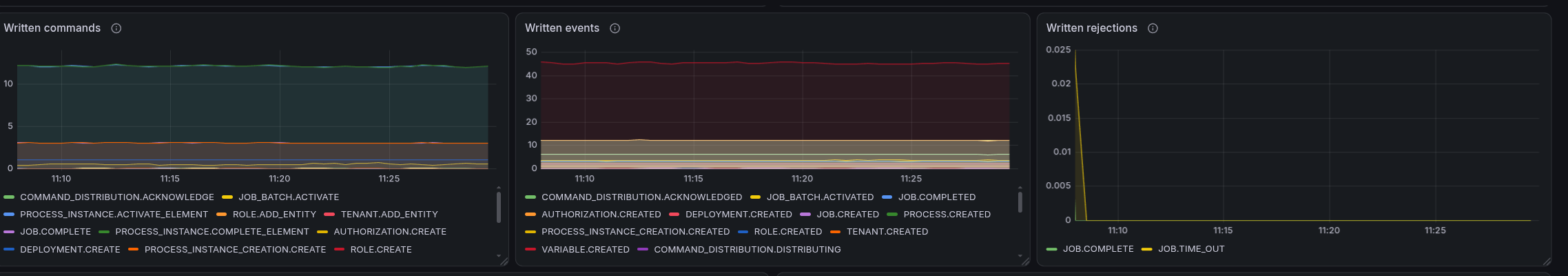Select PROCESS_INSTANCE_CREATION.CREATED legend label
1568x276 pixels.
tap(635, 232)
